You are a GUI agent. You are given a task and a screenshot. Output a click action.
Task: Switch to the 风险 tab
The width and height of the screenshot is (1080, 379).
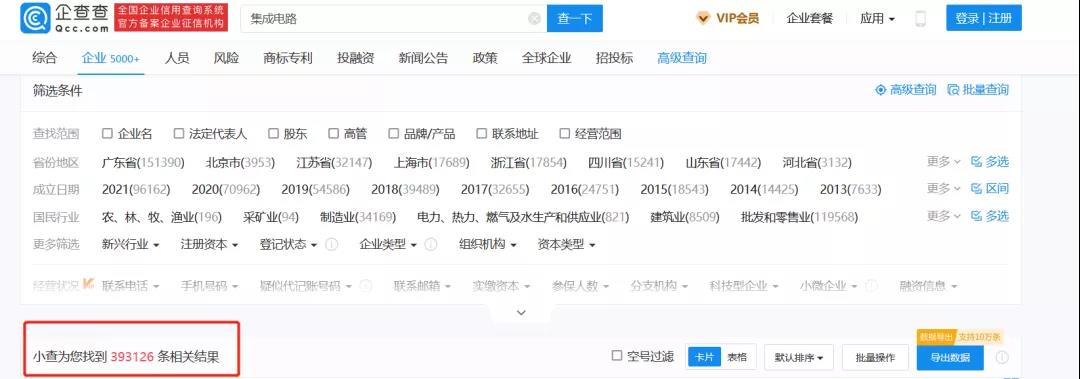tap(227, 58)
